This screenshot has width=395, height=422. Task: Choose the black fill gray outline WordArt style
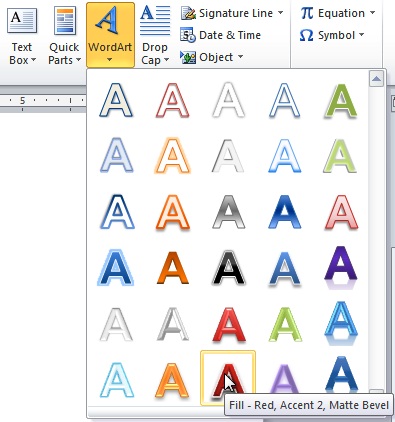228,268
